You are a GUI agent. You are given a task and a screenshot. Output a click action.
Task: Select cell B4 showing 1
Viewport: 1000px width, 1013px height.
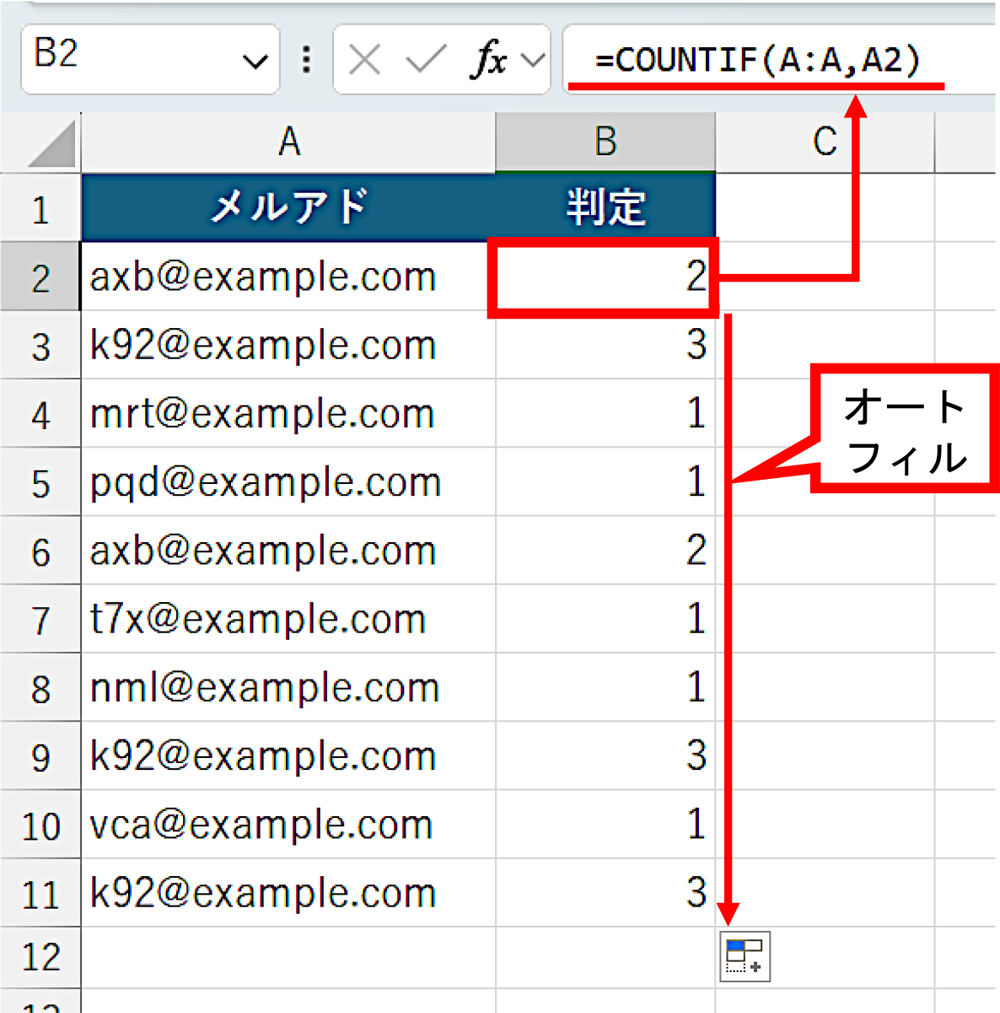click(605, 413)
